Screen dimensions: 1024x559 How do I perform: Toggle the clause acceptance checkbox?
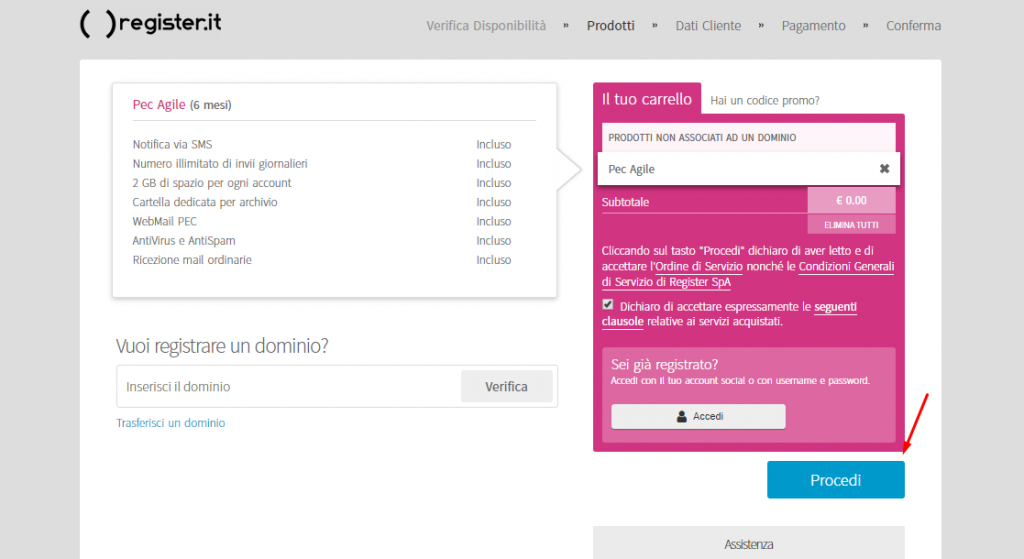click(608, 305)
